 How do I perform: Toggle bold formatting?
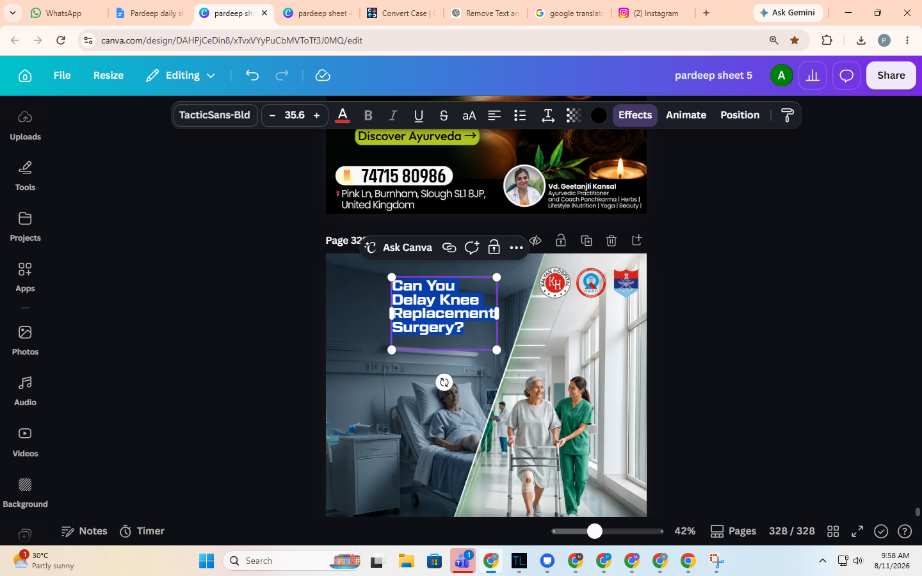coord(368,115)
